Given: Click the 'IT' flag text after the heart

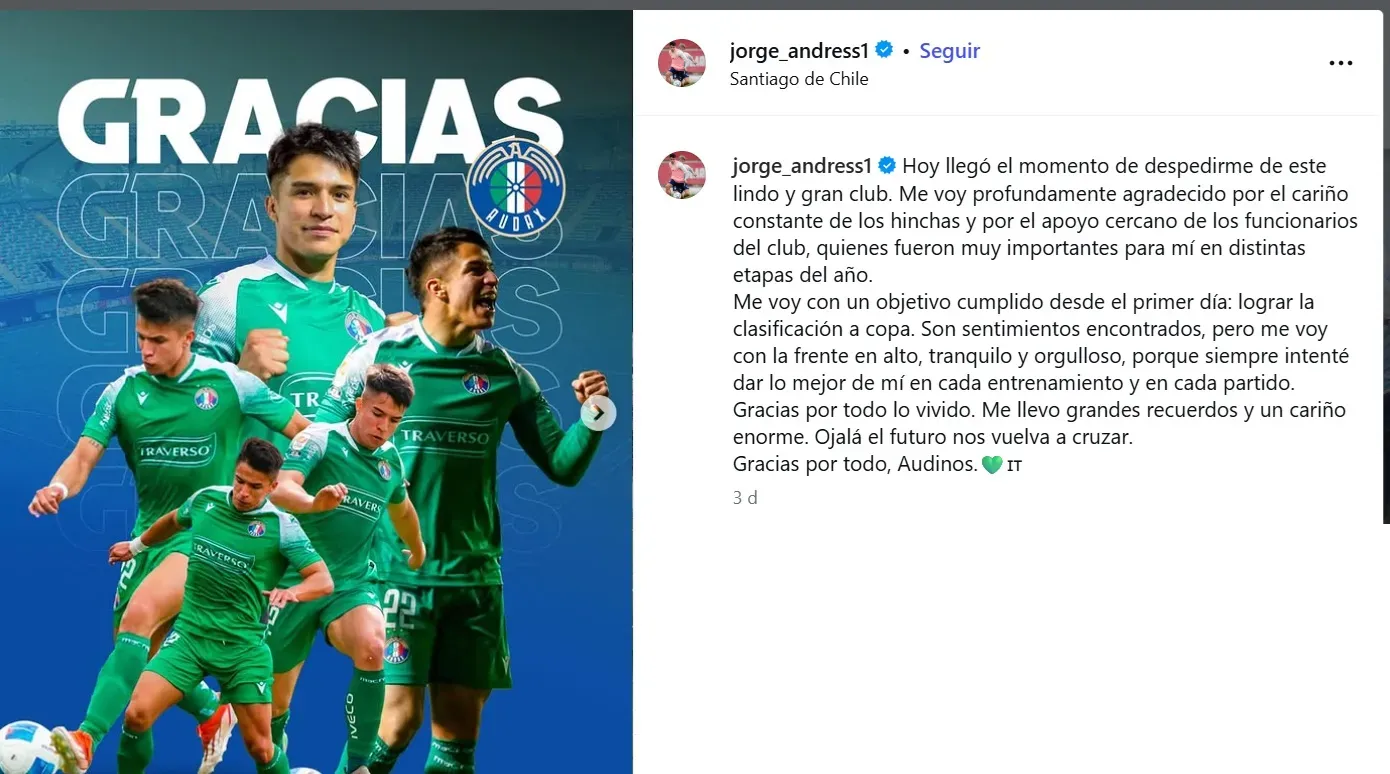Looking at the screenshot, I should 1014,465.
